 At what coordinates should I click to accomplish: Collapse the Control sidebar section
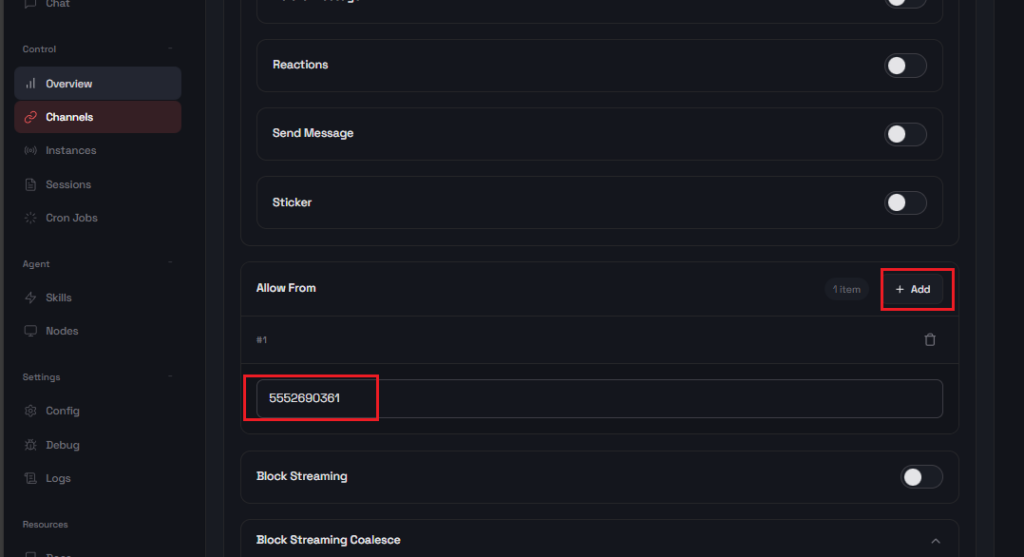tap(170, 49)
